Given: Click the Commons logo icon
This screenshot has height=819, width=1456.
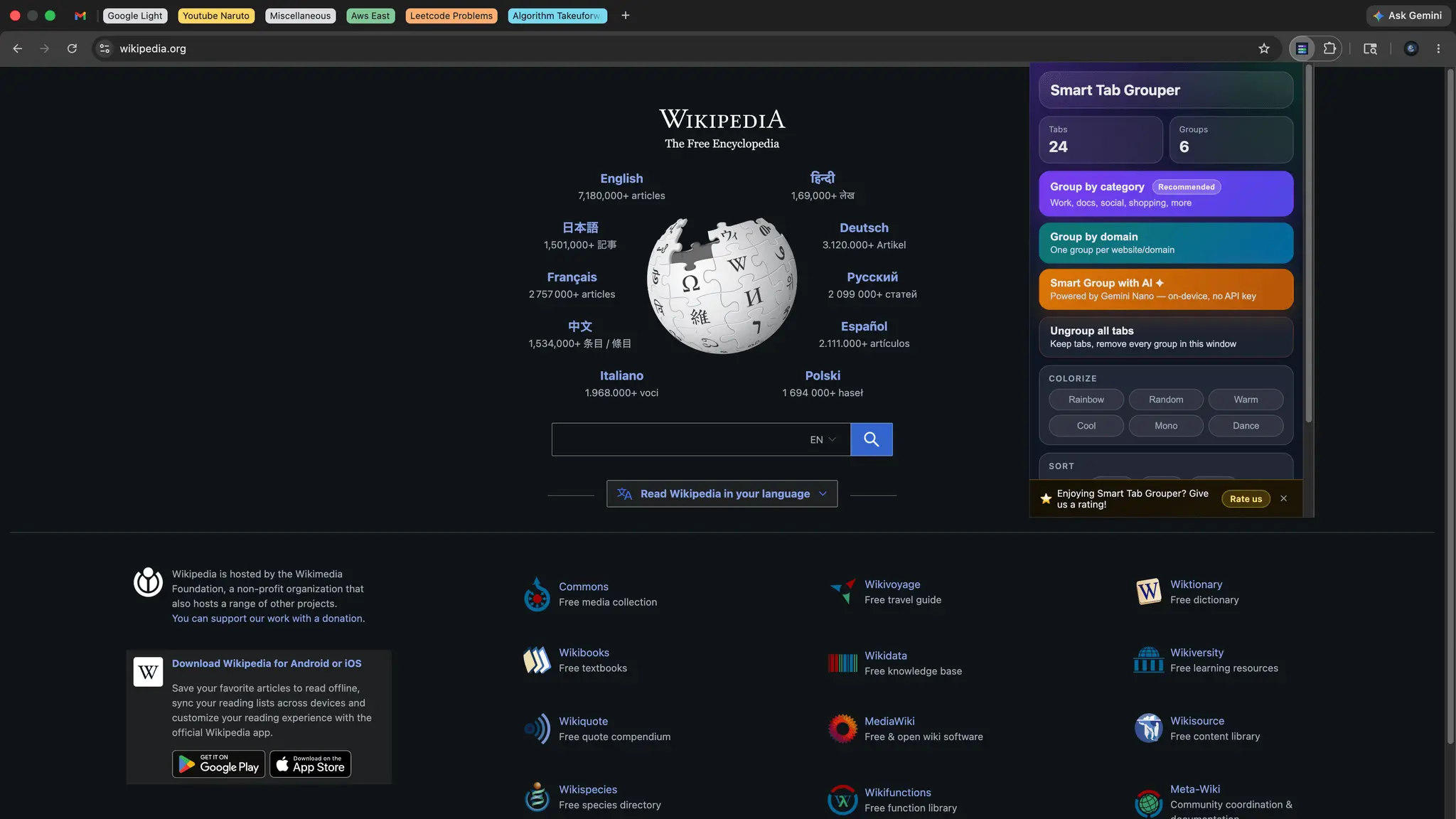Looking at the screenshot, I should point(537,594).
